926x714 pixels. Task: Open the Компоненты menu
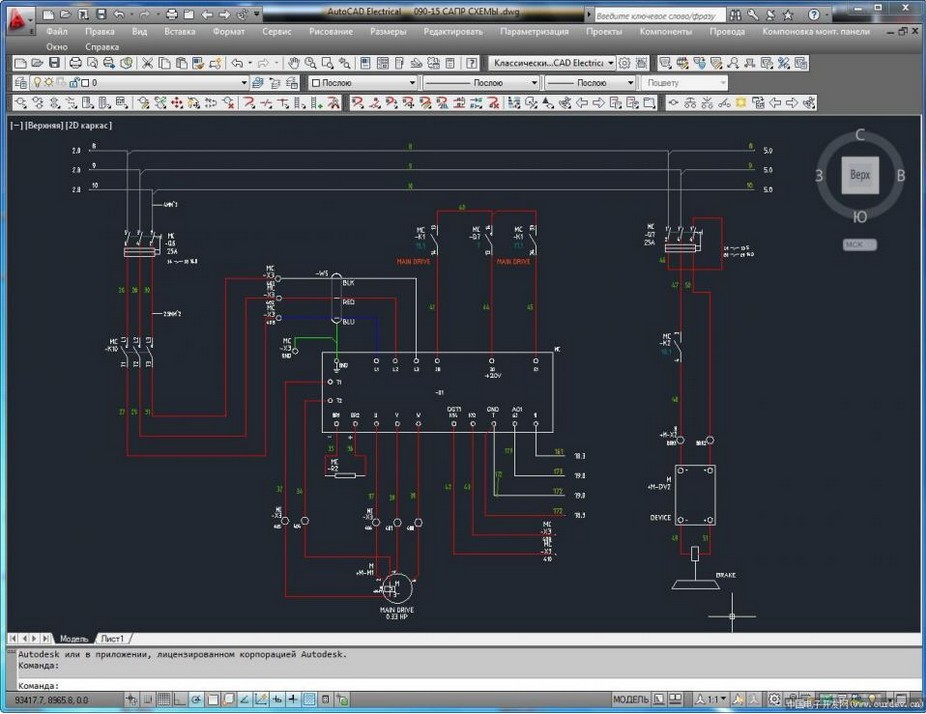click(665, 31)
